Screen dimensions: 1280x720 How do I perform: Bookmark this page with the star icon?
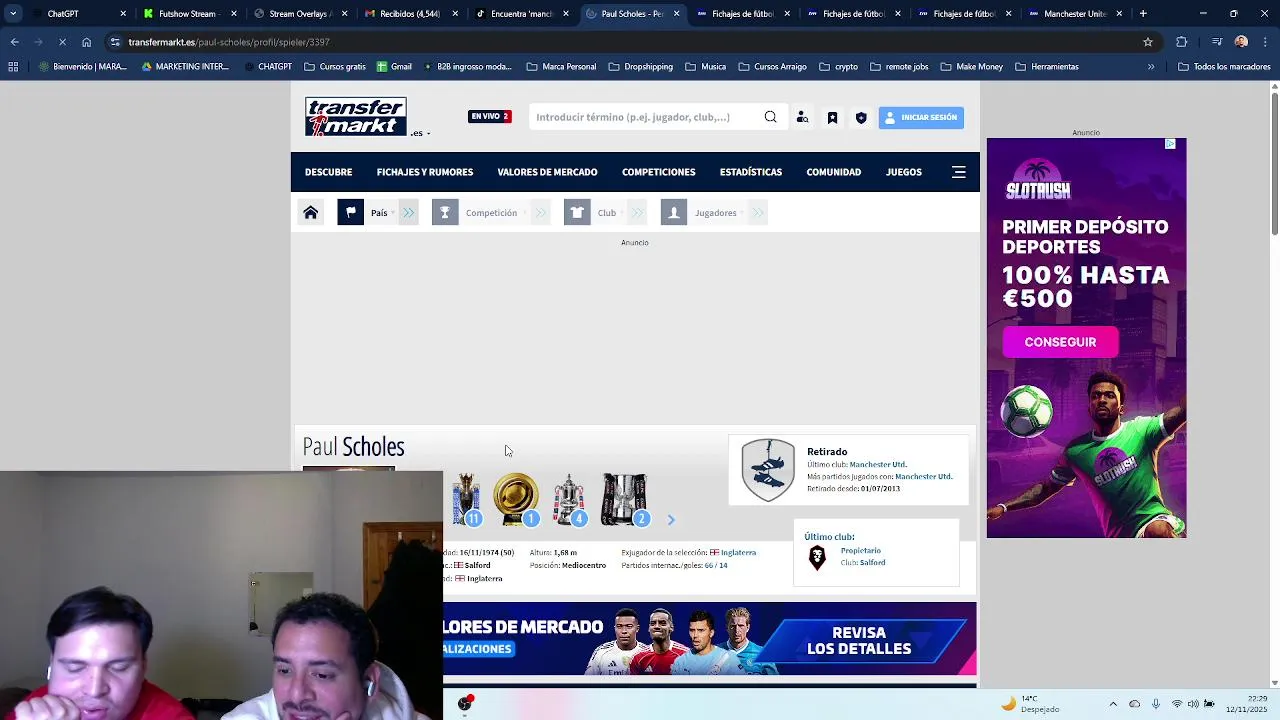click(1148, 42)
